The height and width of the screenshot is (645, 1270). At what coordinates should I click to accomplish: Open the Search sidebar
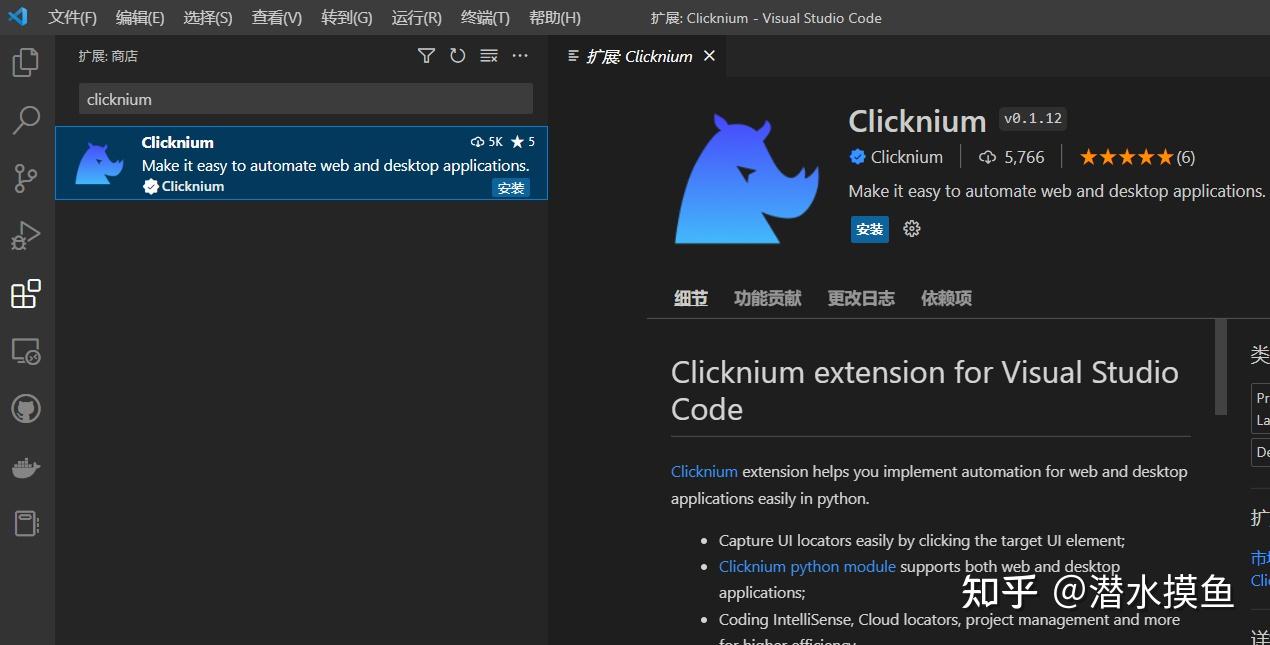point(25,120)
